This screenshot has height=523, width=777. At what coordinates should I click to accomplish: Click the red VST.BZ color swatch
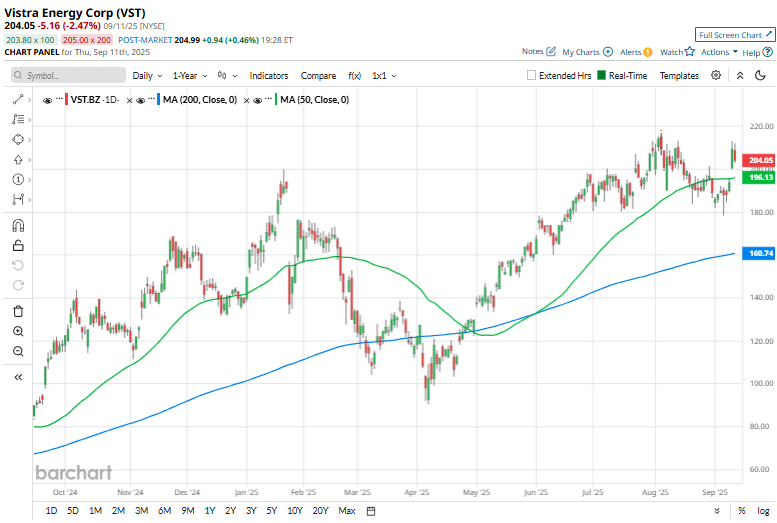pos(66,100)
